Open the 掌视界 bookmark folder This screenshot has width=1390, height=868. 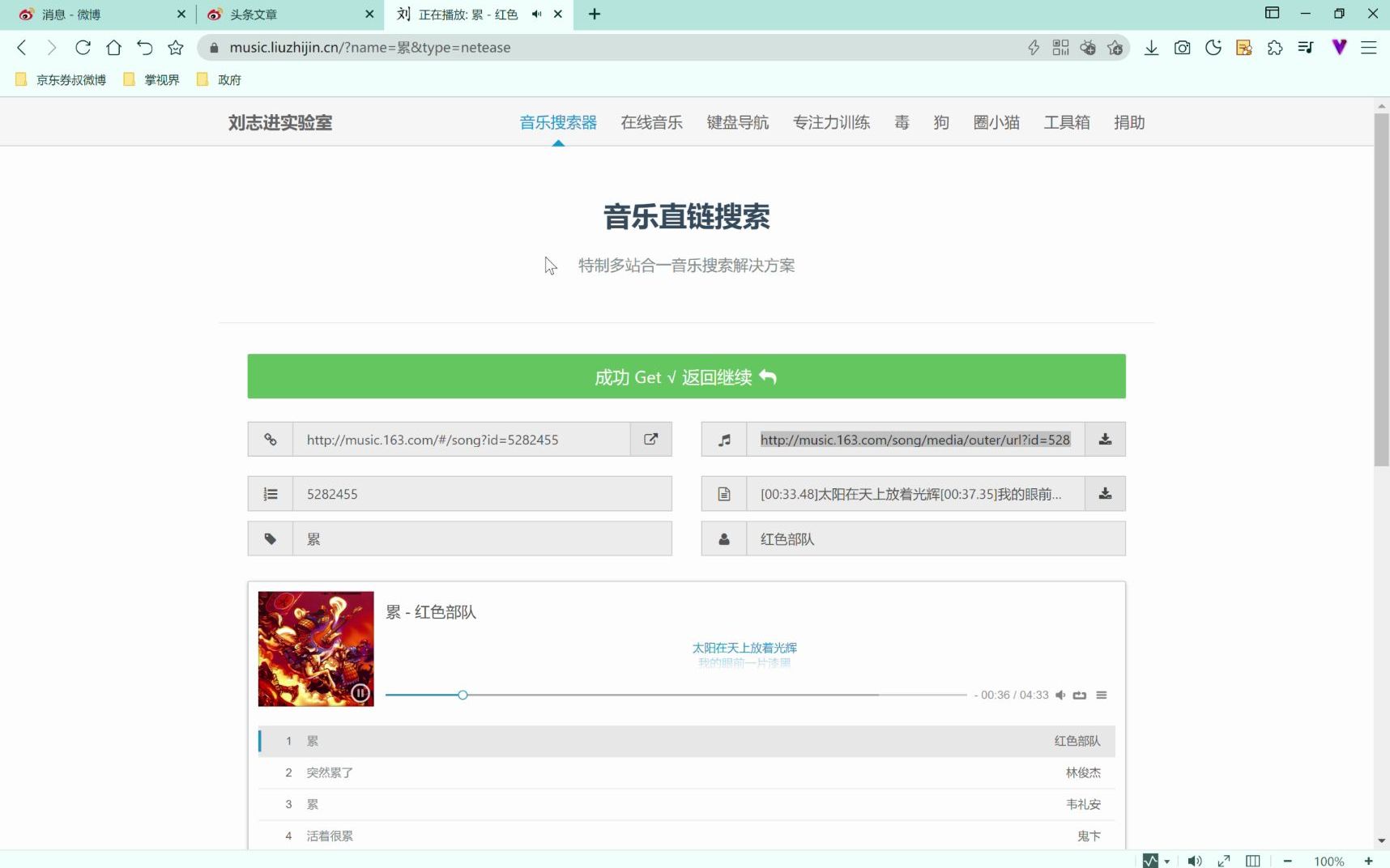[x=151, y=79]
